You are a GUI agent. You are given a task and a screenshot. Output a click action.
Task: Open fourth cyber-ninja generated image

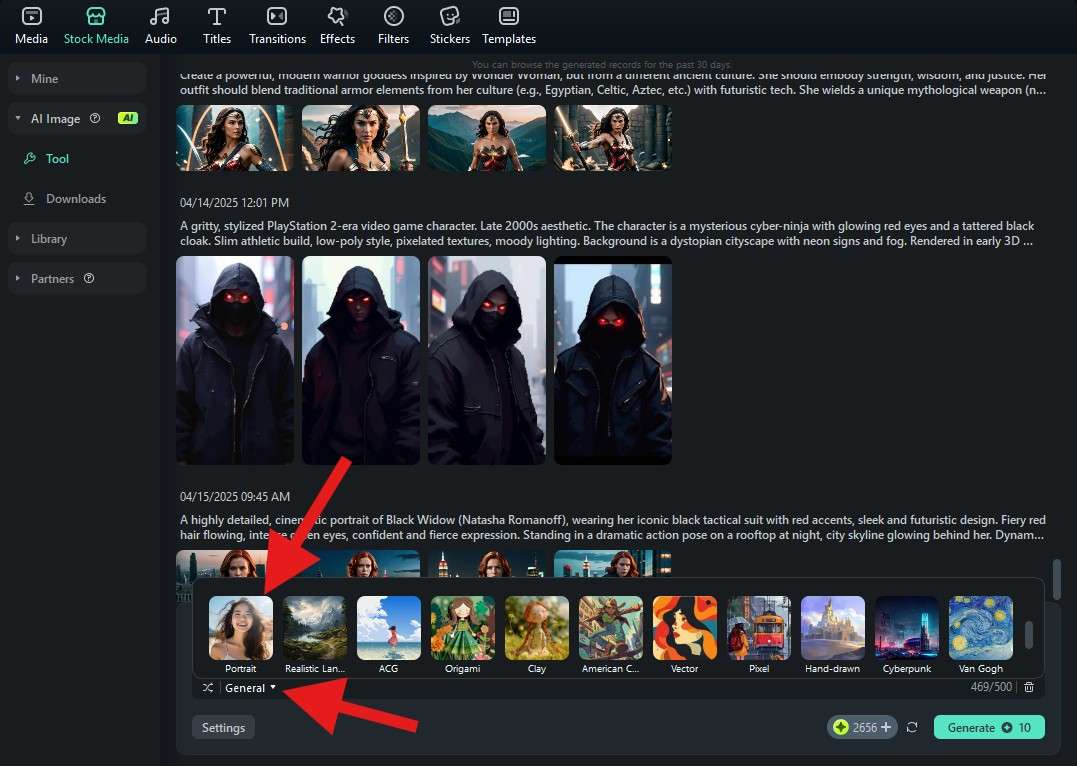pos(613,361)
